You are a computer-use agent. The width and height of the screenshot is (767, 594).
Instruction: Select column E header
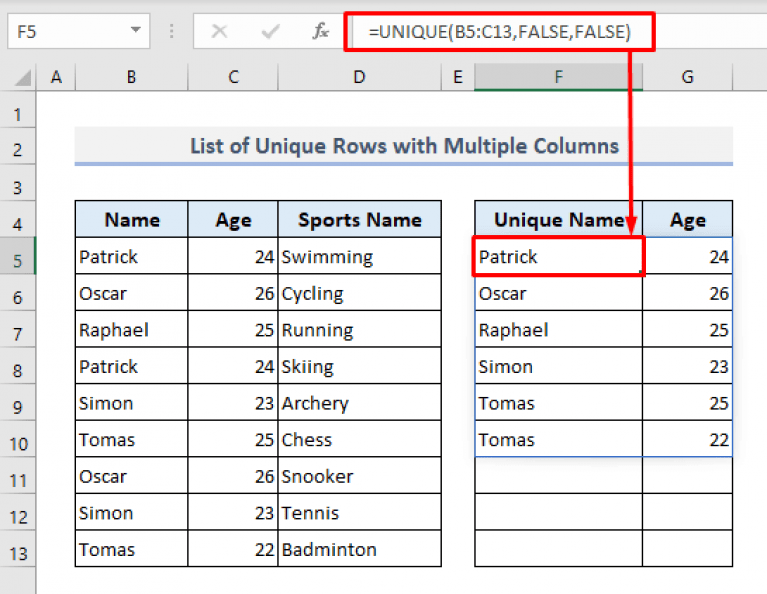(x=458, y=77)
